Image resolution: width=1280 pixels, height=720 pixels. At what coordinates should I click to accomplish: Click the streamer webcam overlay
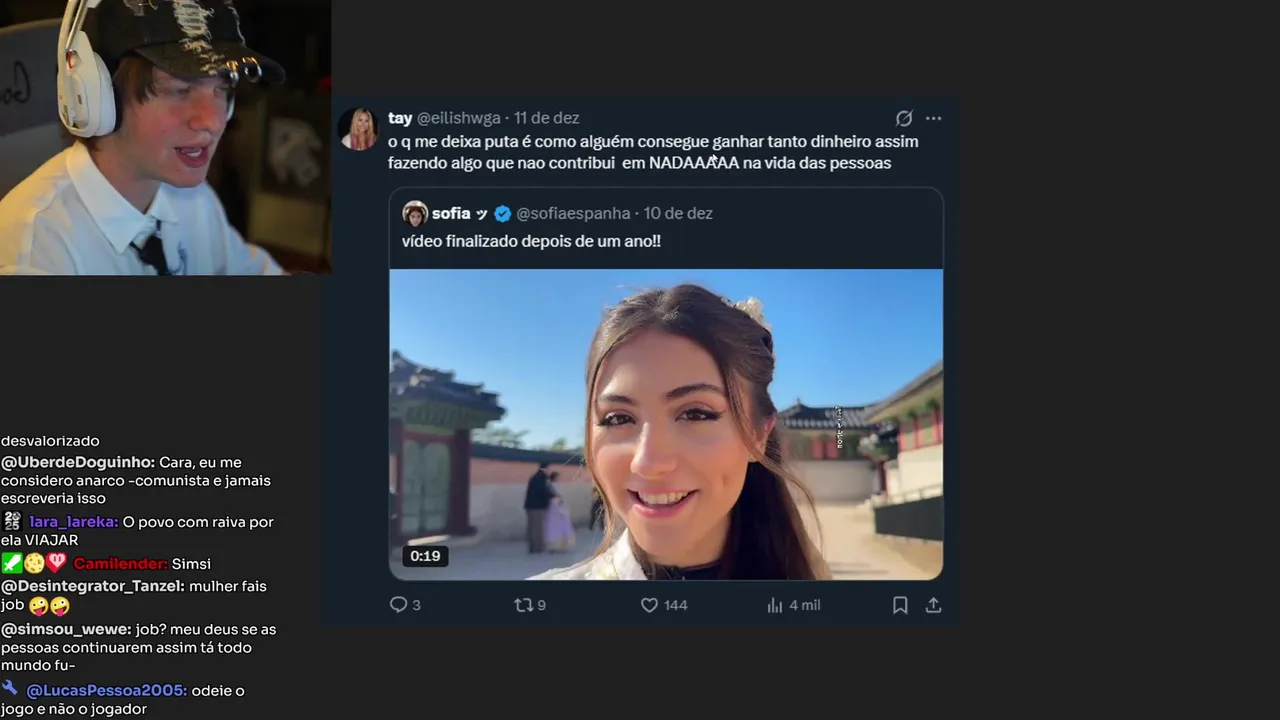coord(165,137)
